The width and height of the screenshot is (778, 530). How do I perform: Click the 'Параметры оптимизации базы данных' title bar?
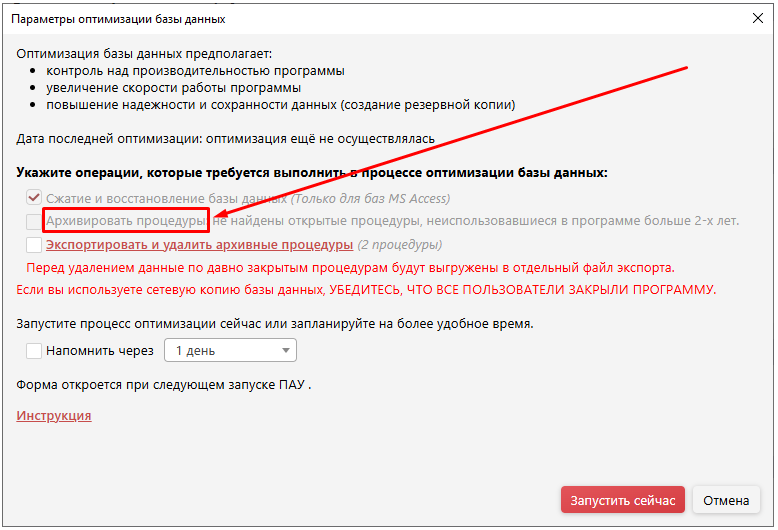300,18
